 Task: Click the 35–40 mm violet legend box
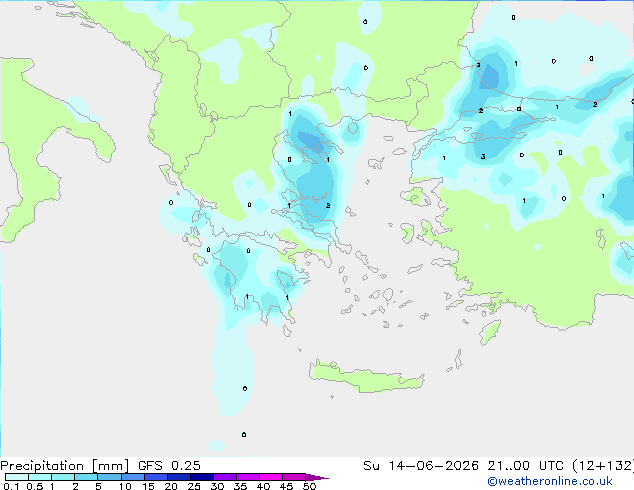coord(247,477)
